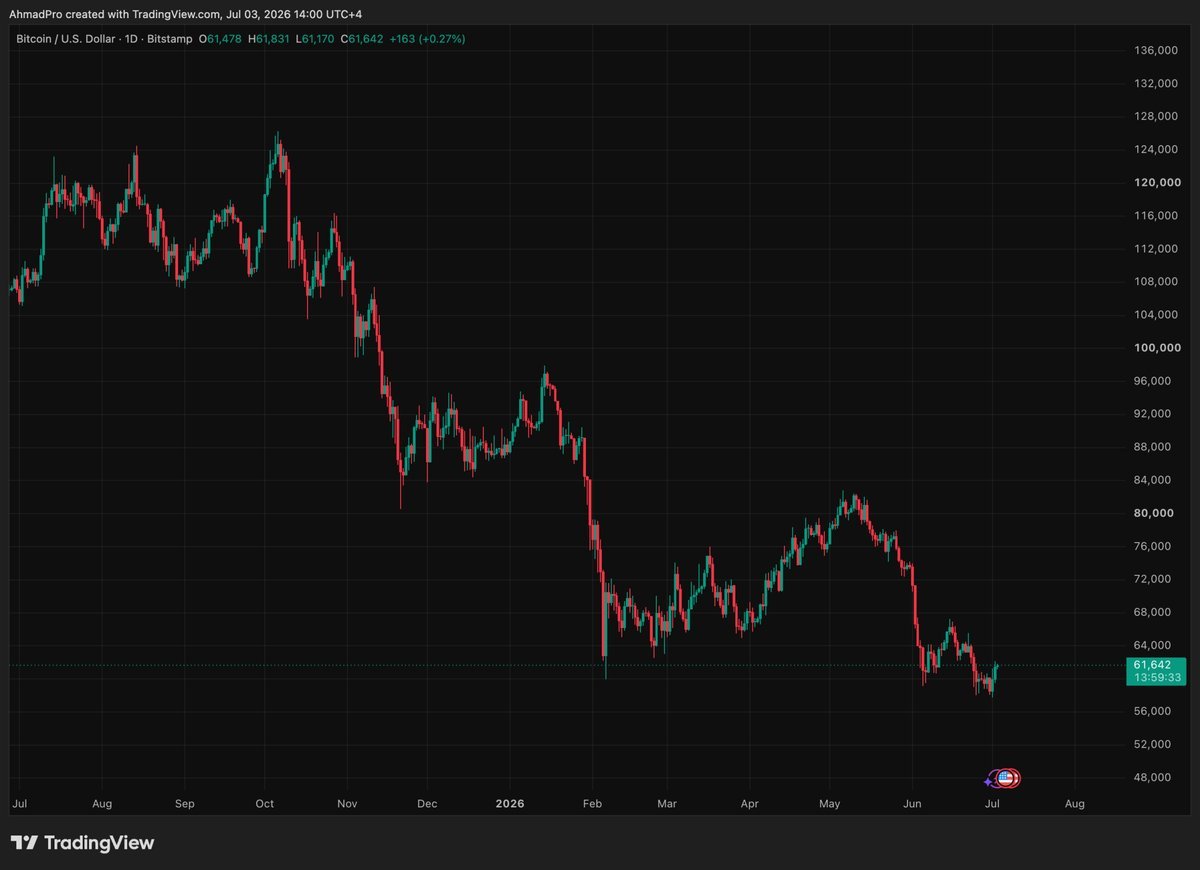Click the US flag economic event icon
1200x870 pixels.
point(1006,778)
